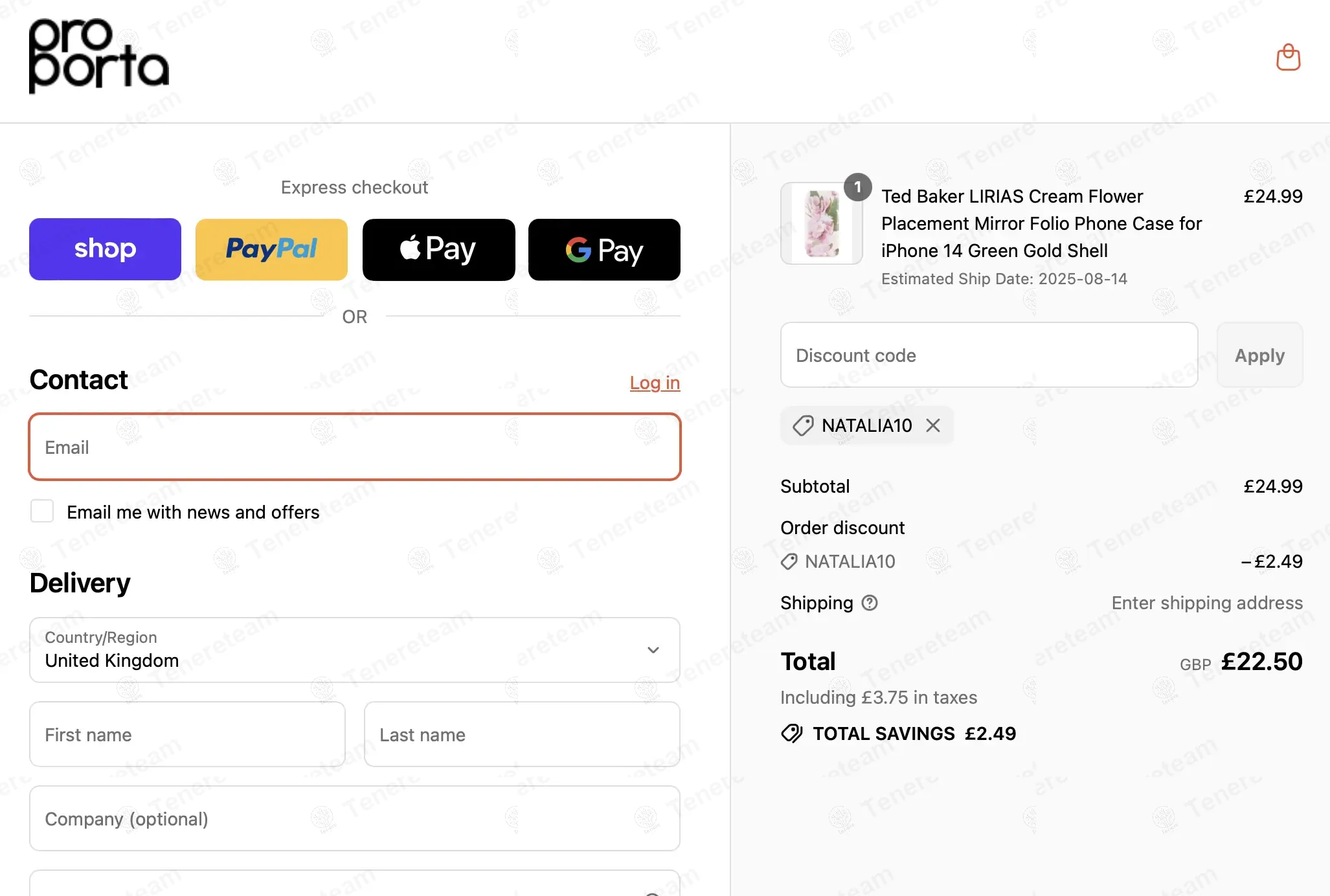This screenshot has width=1330, height=896.
Task: Select the Estimated Ship Date text
Action: click(x=1004, y=279)
